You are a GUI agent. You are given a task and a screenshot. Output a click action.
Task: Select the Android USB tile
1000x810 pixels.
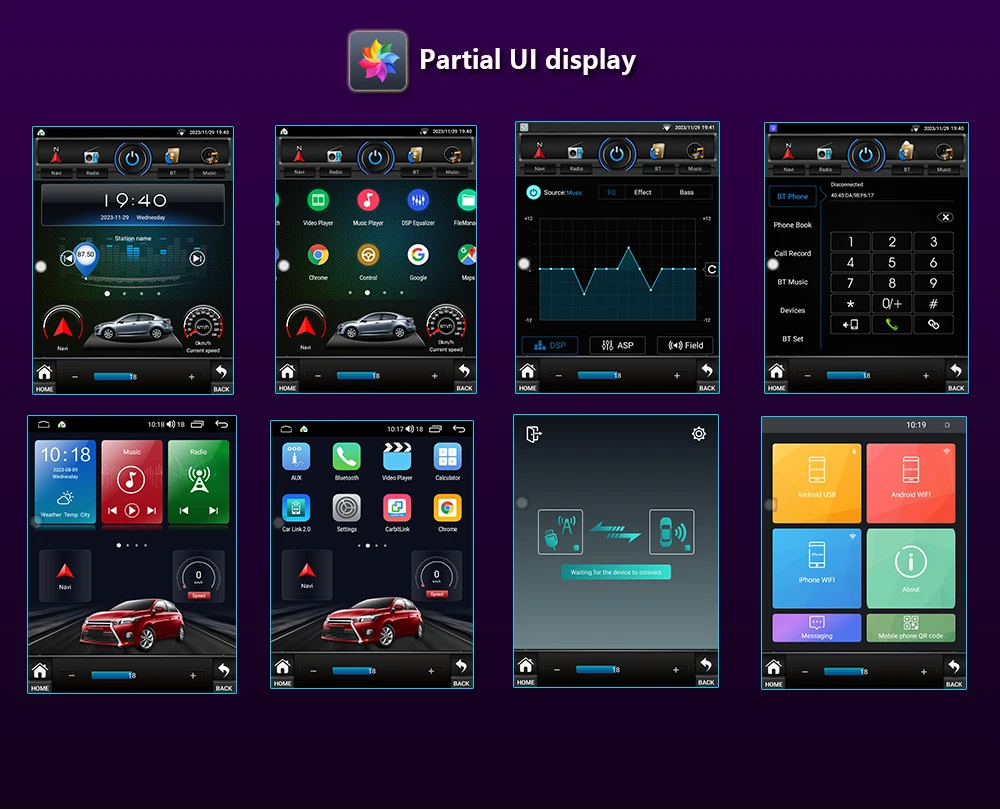point(816,483)
